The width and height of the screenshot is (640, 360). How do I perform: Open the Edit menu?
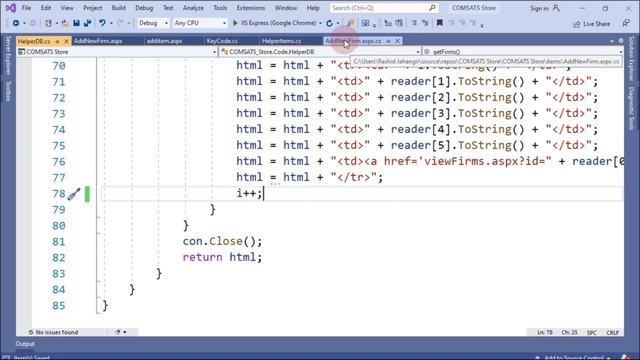(46, 8)
